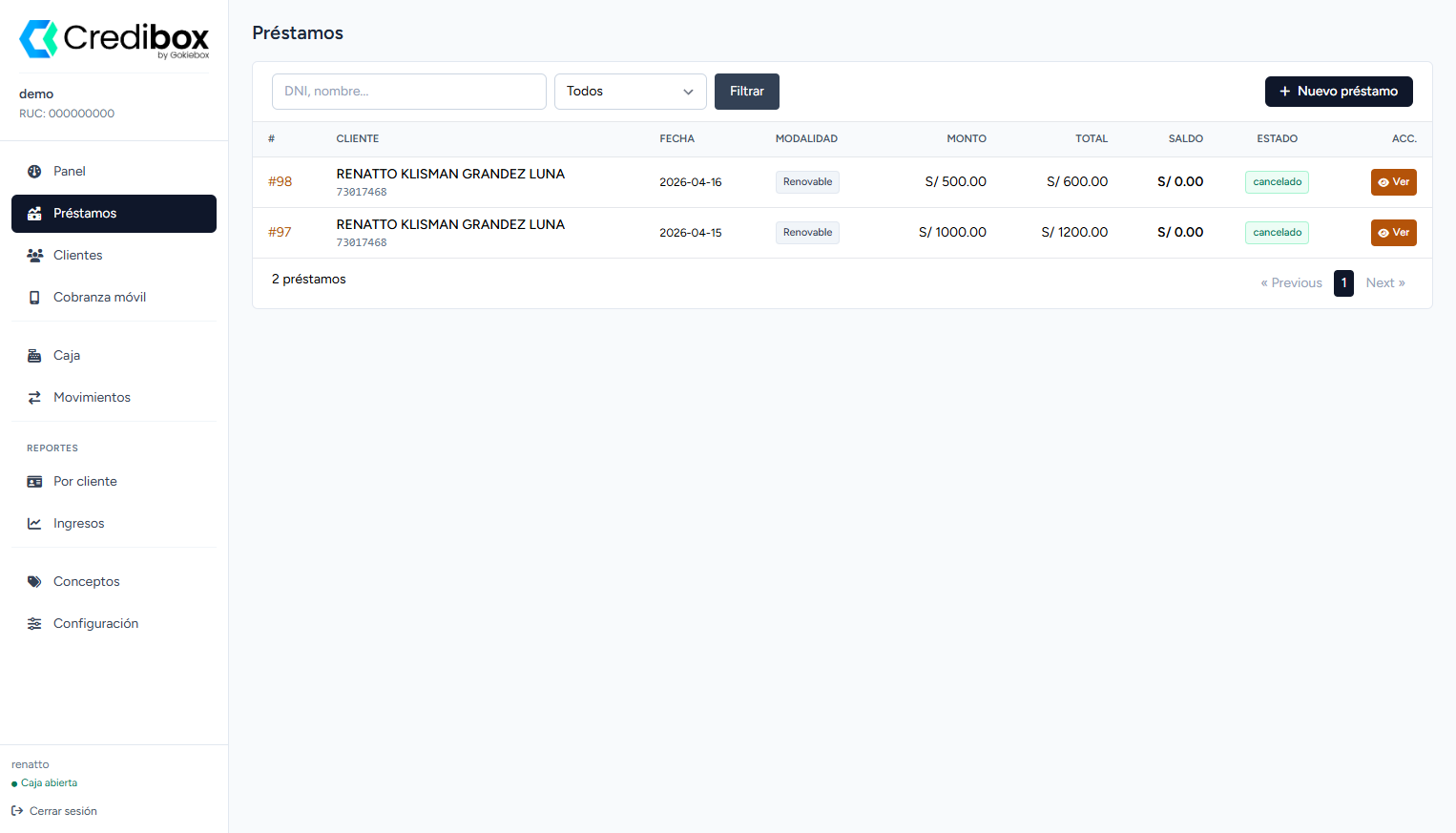Select page 1 in pagination
The image size is (1456, 833).
[x=1343, y=283]
